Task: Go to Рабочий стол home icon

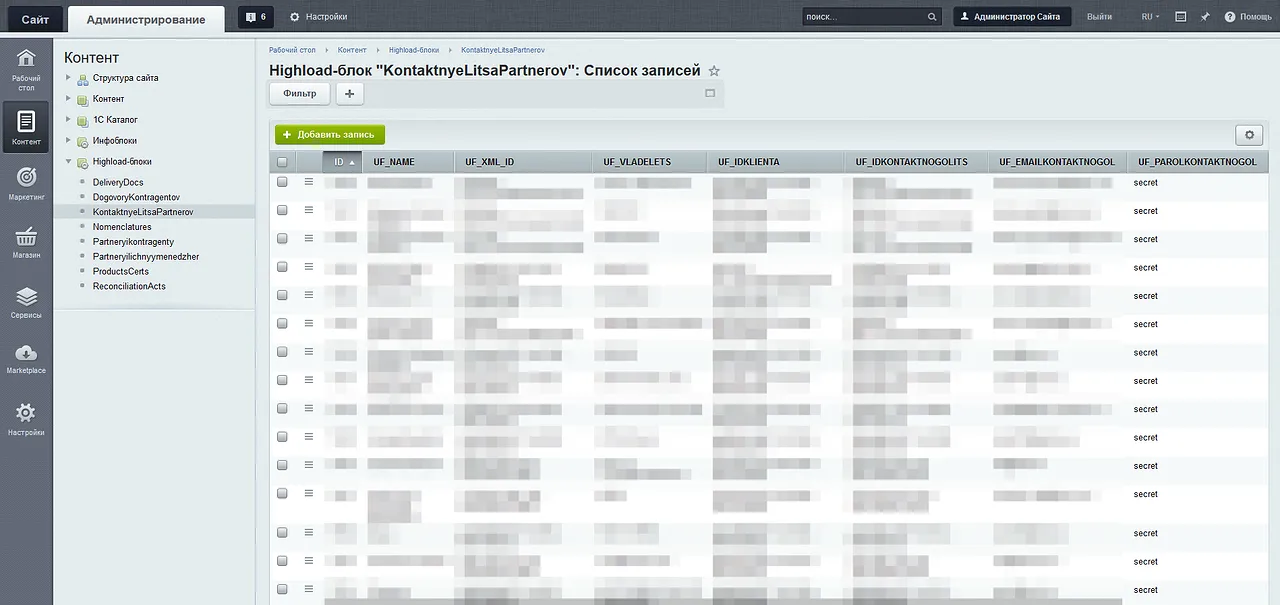Action: coord(26,66)
